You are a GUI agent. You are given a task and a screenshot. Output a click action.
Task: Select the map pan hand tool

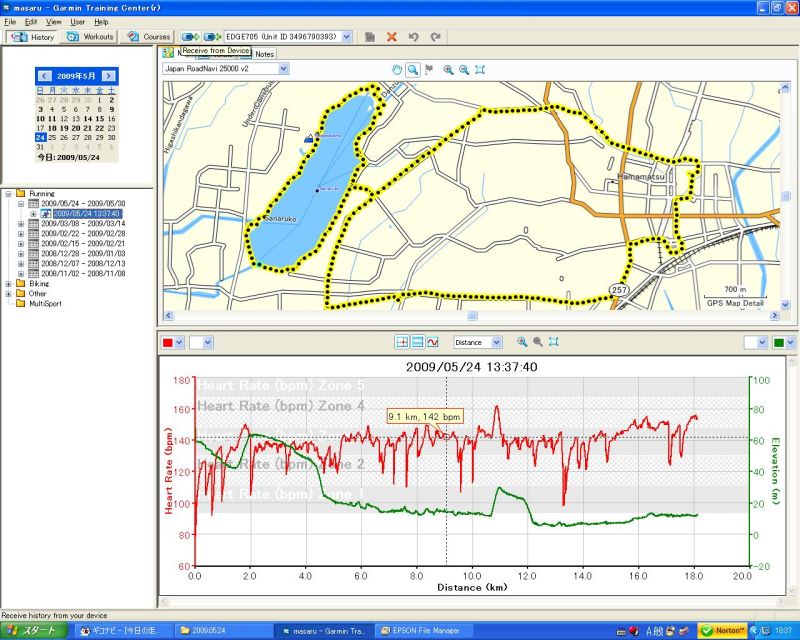pos(397,70)
